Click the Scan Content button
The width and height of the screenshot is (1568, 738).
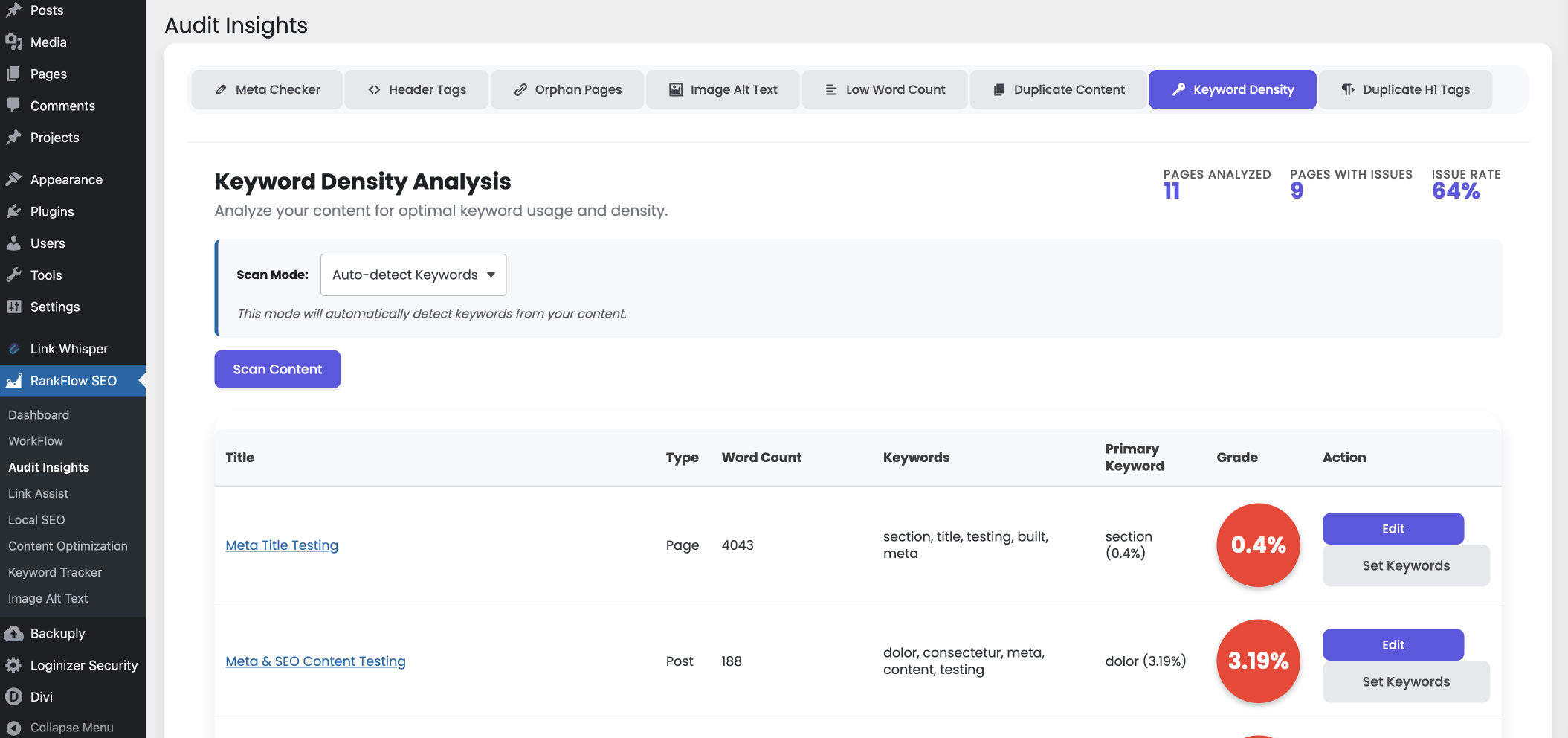pyautogui.click(x=277, y=369)
